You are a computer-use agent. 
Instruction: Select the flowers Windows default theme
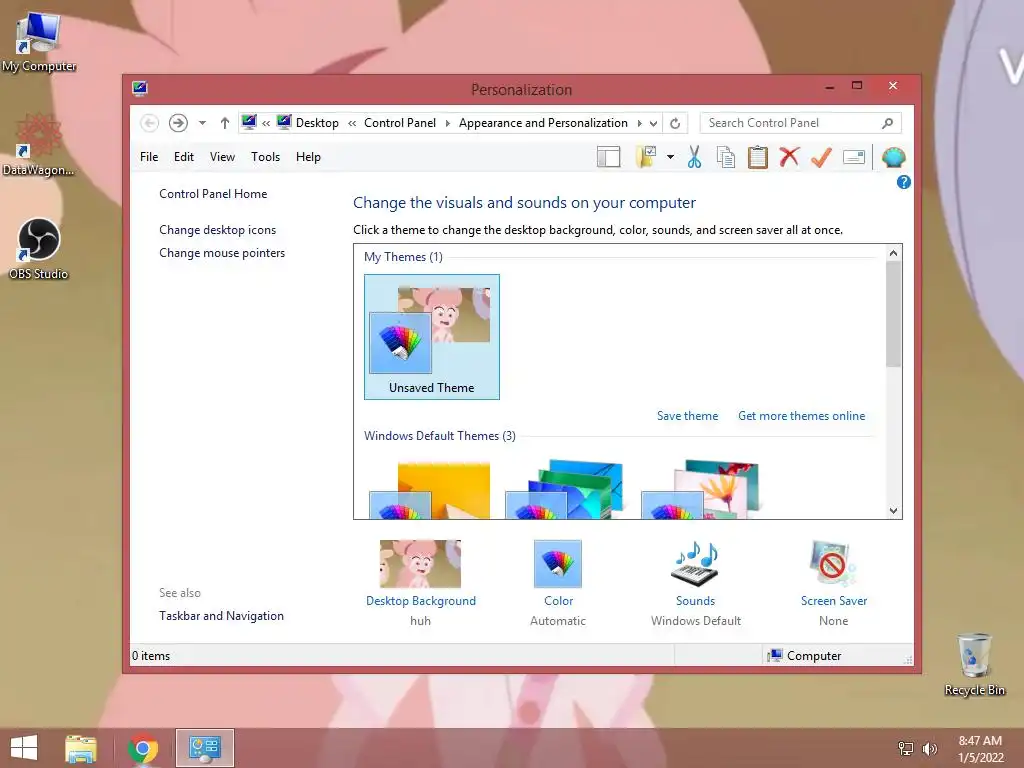pyautogui.click(x=700, y=490)
